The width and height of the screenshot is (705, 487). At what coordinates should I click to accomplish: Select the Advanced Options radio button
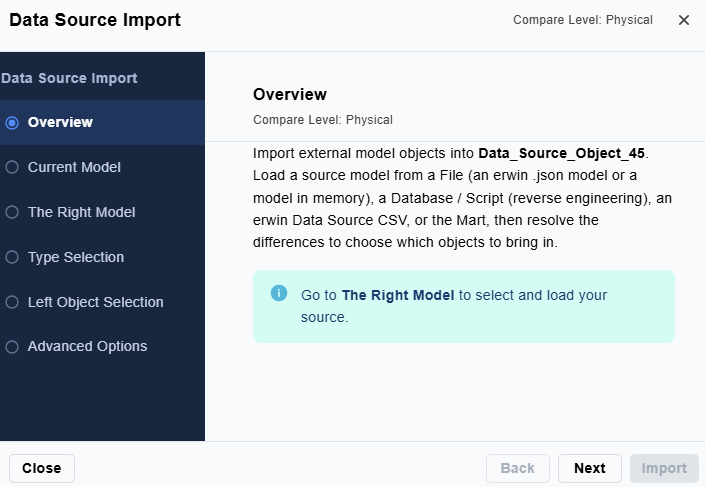pos(12,347)
